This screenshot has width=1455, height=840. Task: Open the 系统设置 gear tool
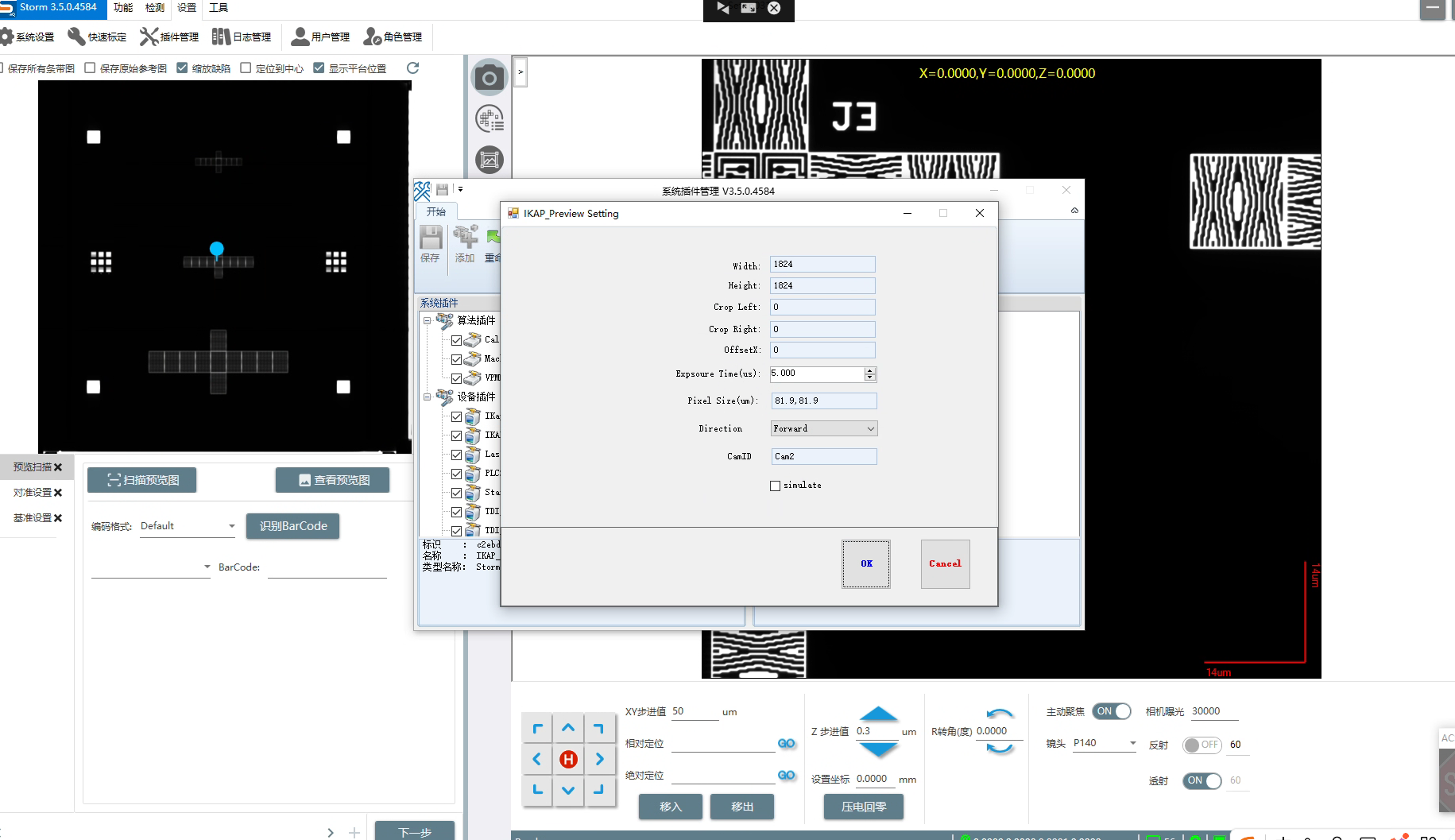28,37
